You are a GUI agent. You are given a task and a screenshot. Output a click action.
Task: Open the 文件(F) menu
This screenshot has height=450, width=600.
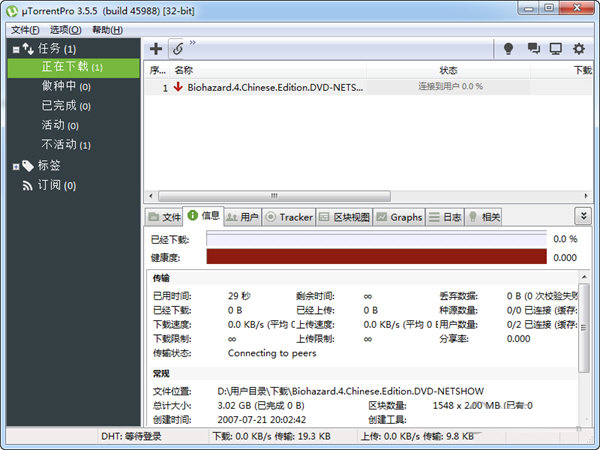[25, 30]
